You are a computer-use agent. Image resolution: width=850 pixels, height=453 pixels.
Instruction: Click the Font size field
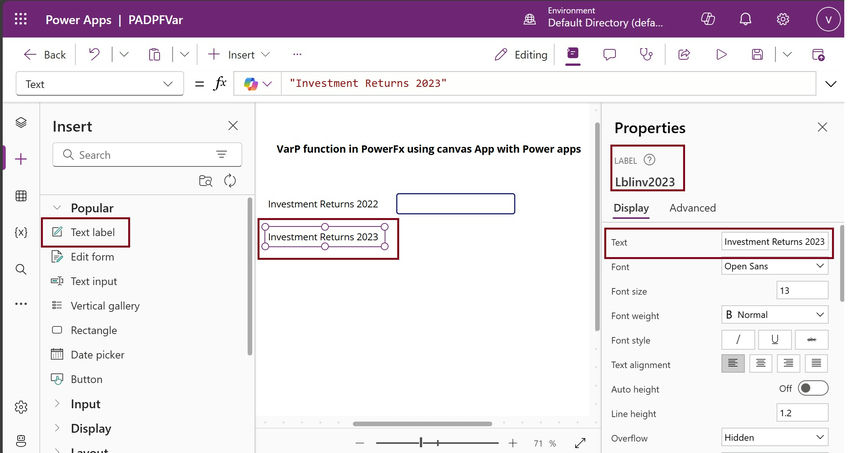coord(802,290)
